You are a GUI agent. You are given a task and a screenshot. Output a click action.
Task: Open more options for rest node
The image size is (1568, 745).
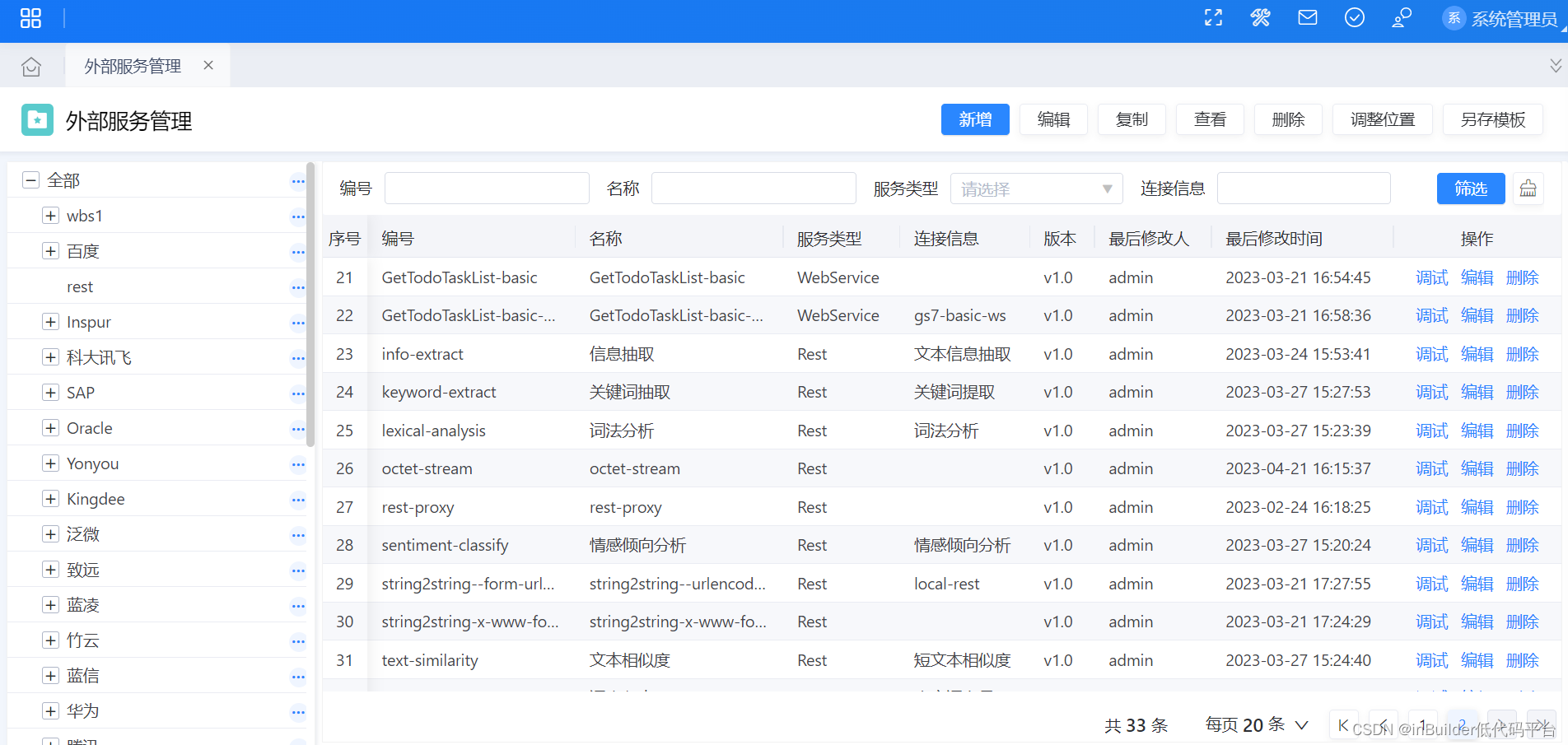click(x=298, y=287)
